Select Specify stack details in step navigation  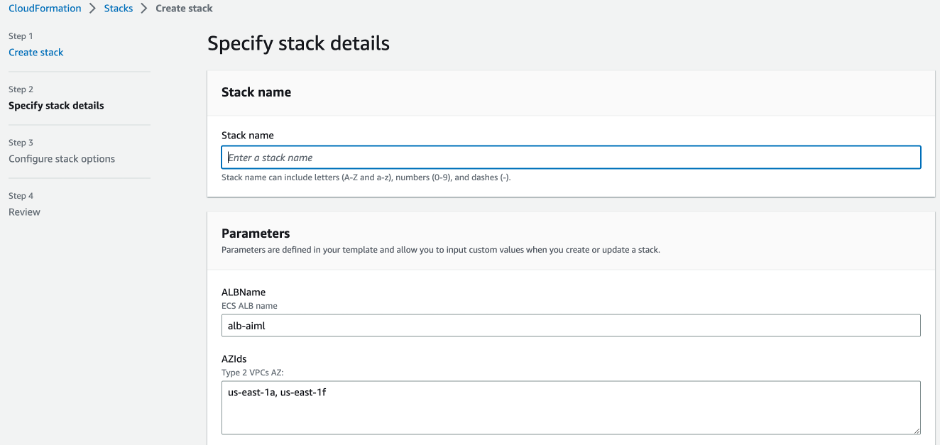point(56,105)
